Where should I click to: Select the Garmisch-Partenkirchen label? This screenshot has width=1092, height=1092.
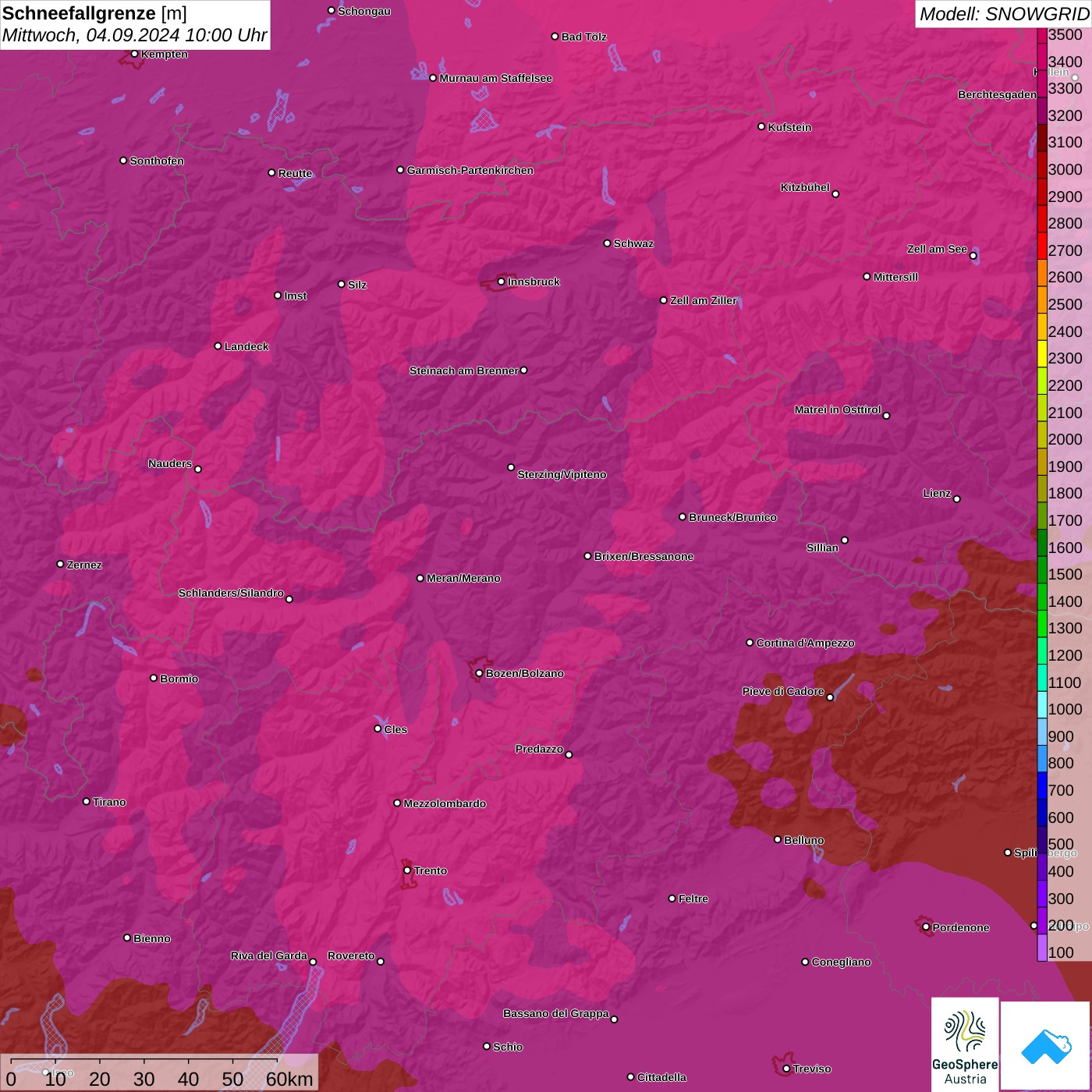click(x=470, y=170)
